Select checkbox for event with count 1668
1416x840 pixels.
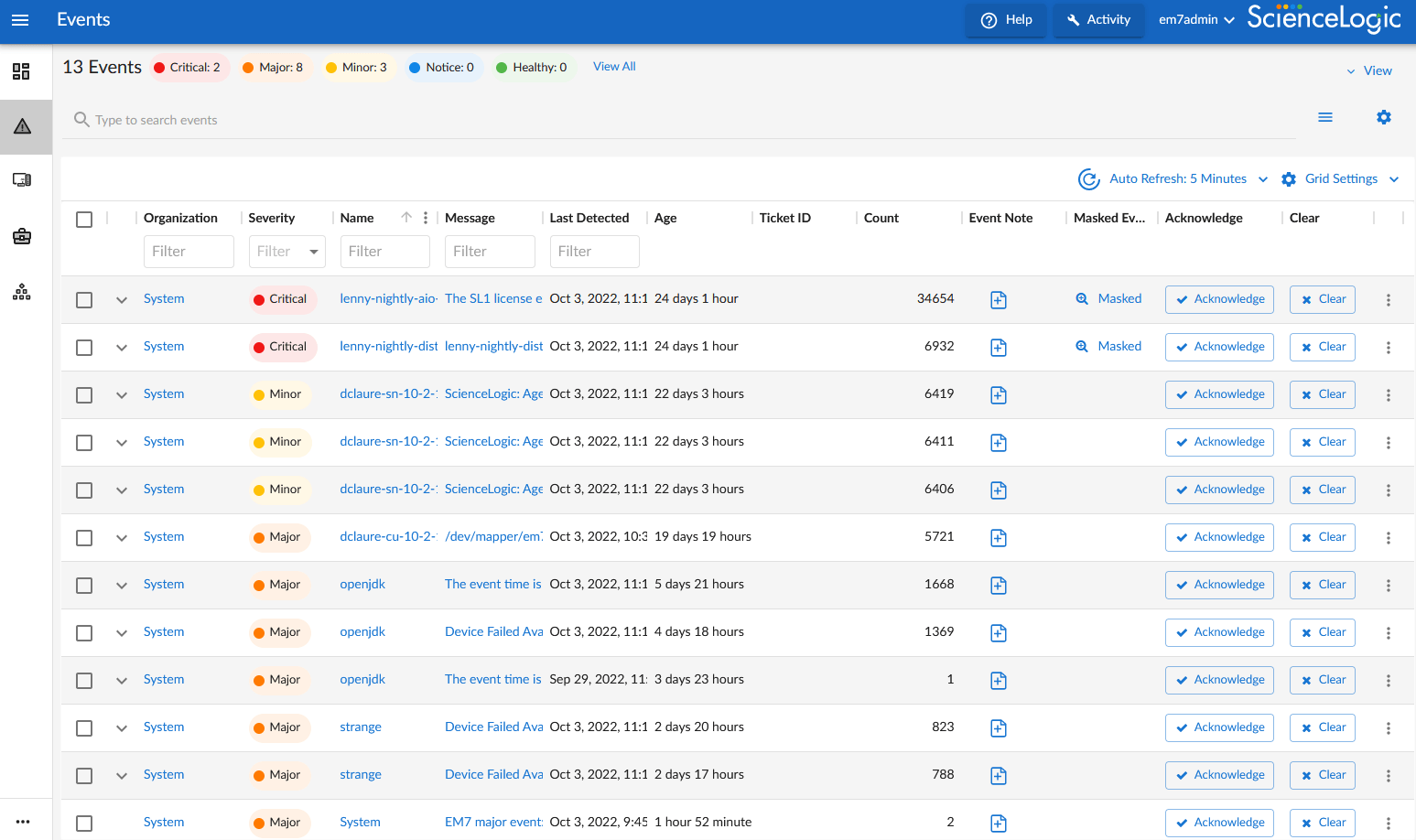point(84,586)
